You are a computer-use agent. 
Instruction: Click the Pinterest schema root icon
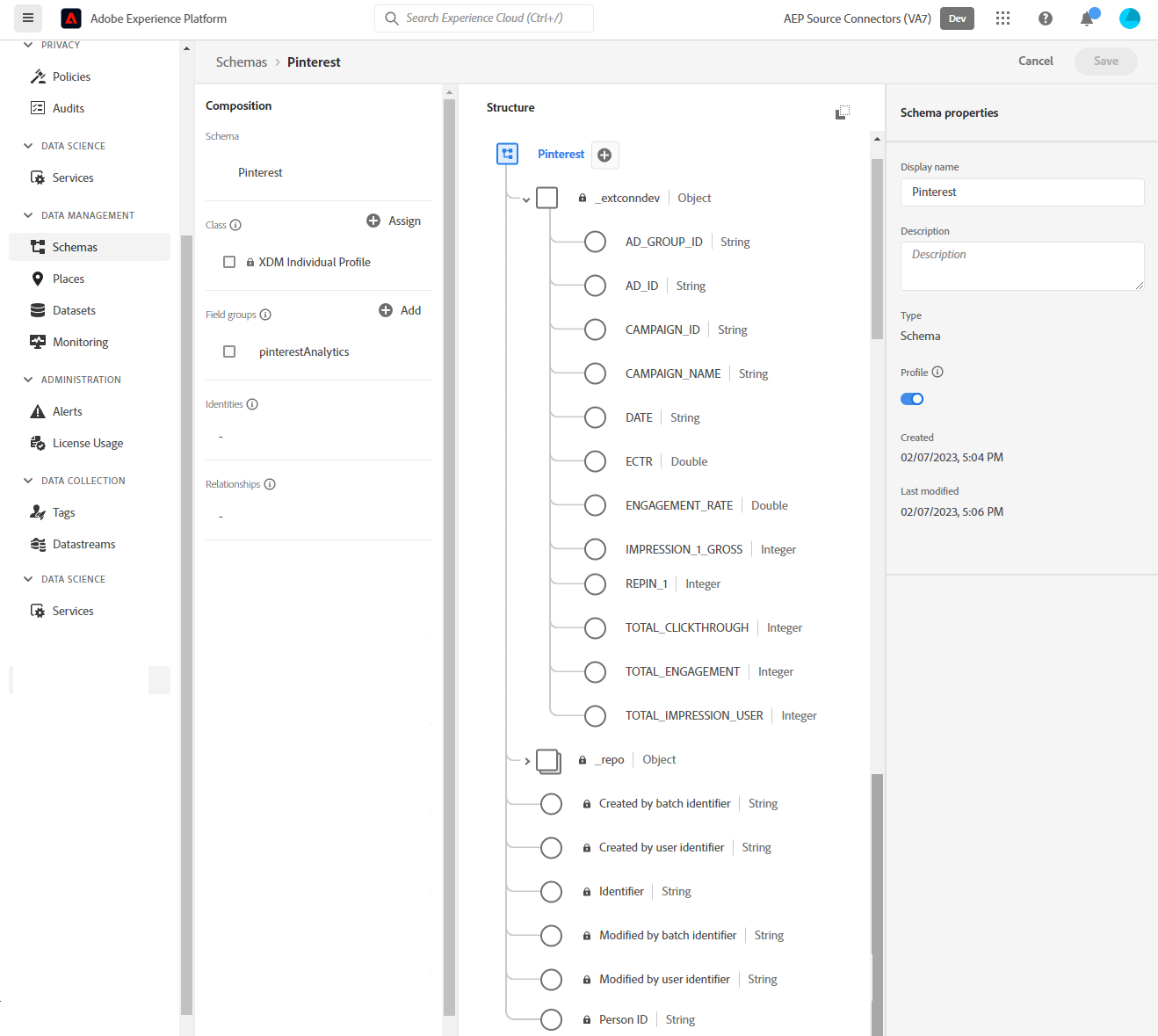[508, 155]
